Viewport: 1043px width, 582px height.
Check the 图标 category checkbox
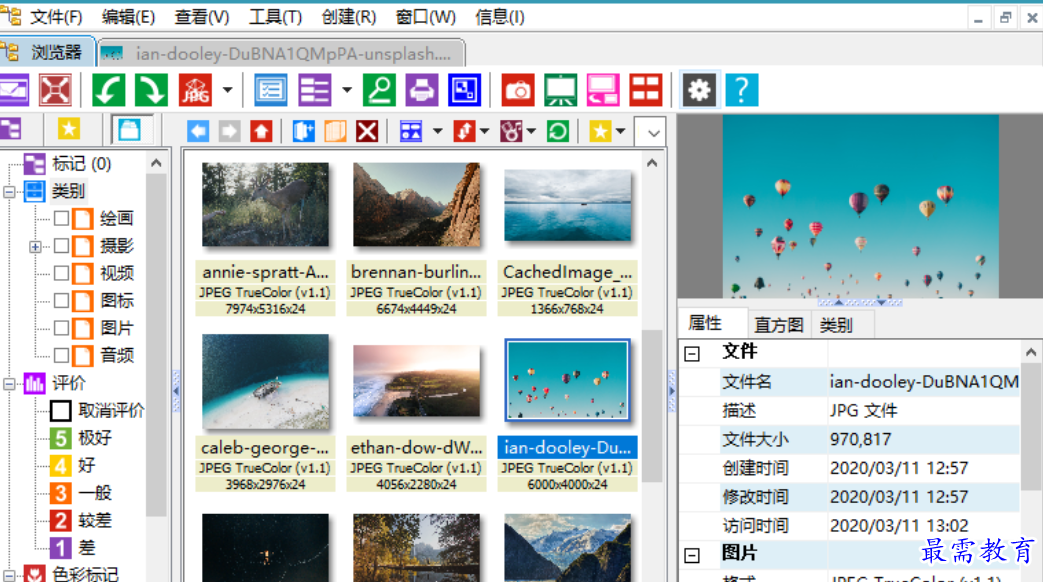click(x=61, y=300)
